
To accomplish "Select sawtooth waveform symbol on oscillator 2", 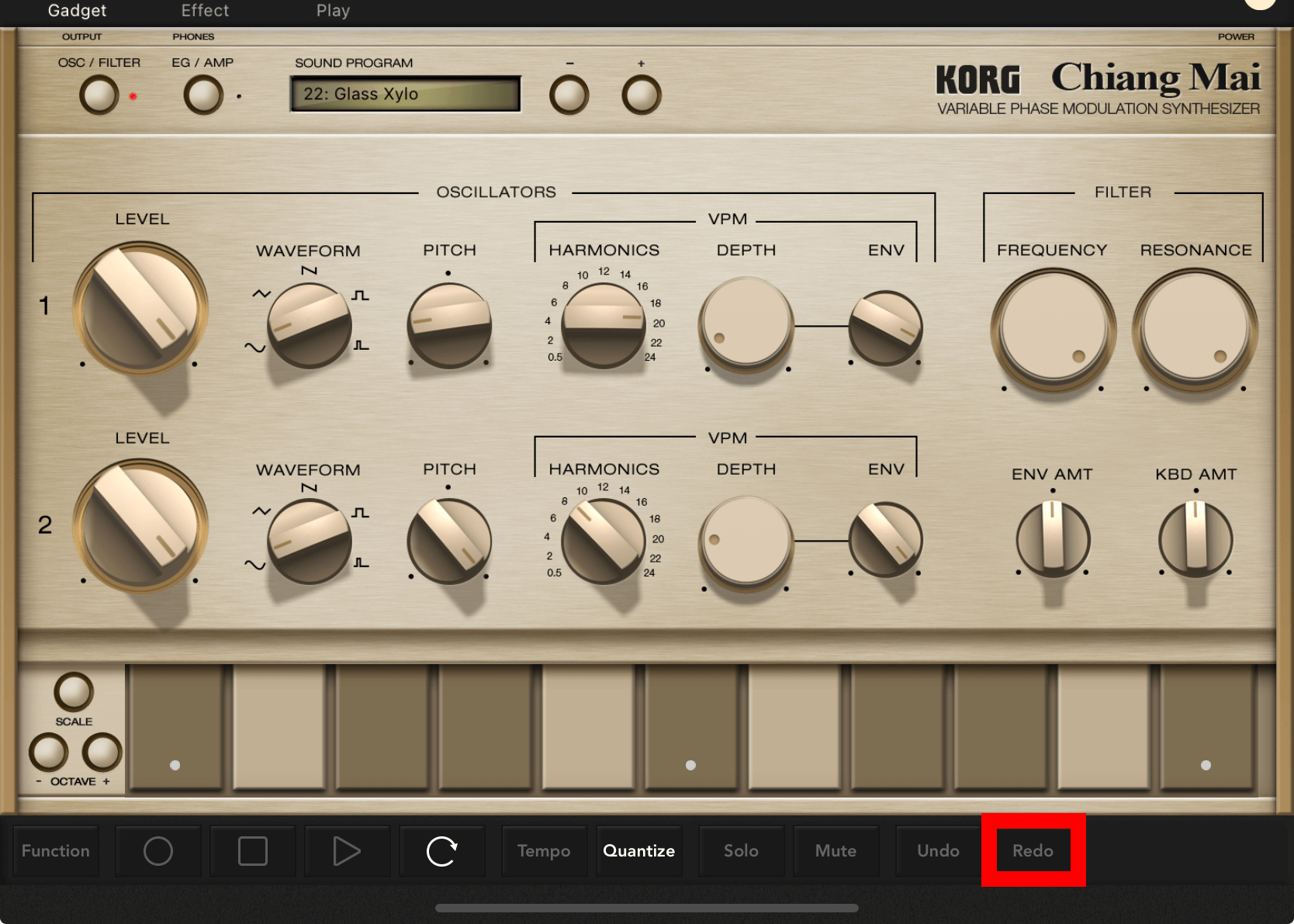I will tap(310, 488).
